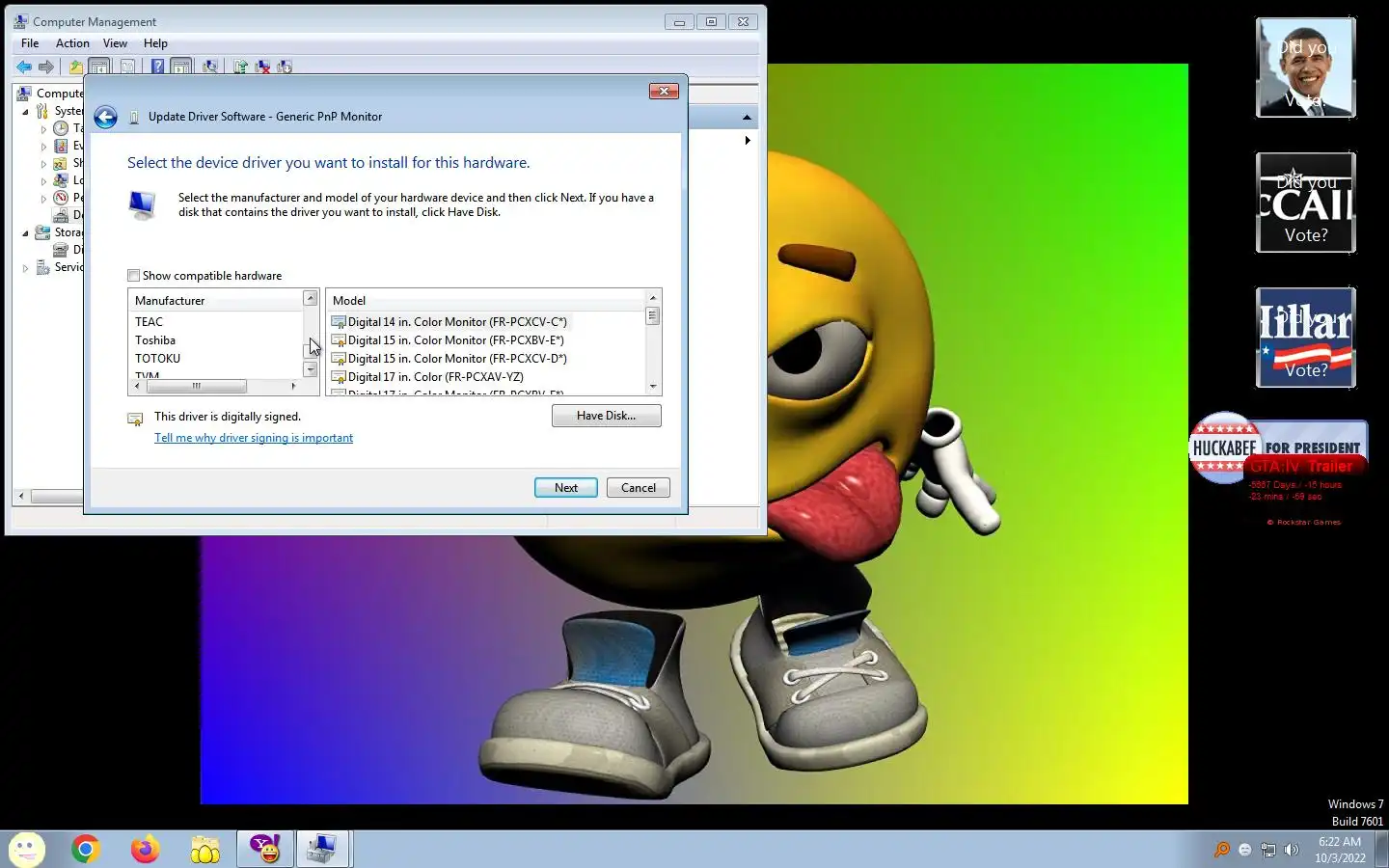Select TEAC in Manufacturer list
The height and width of the screenshot is (868, 1389).
pyautogui.click(x=150, y=322)
